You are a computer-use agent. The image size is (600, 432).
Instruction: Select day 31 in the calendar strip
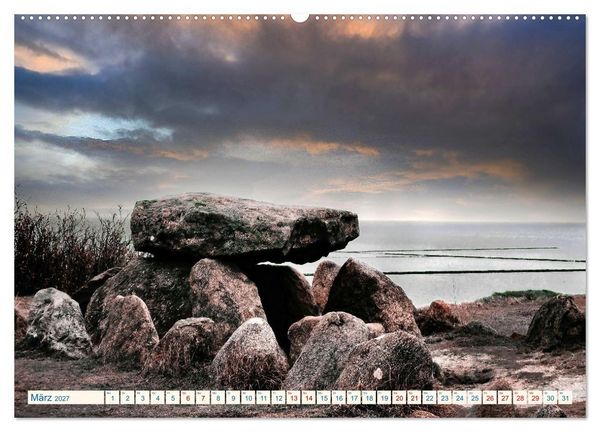tap(566, 397)
